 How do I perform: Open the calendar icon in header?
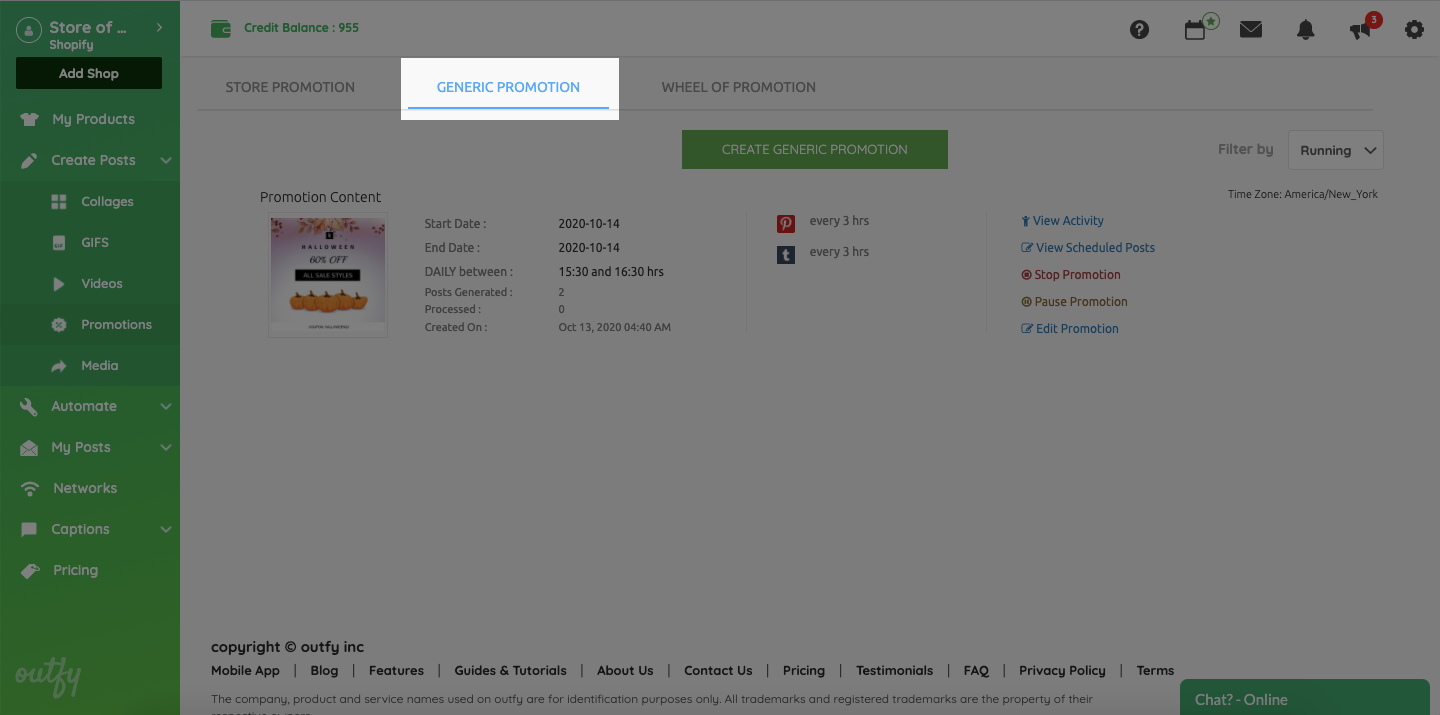pos(1195,30)
